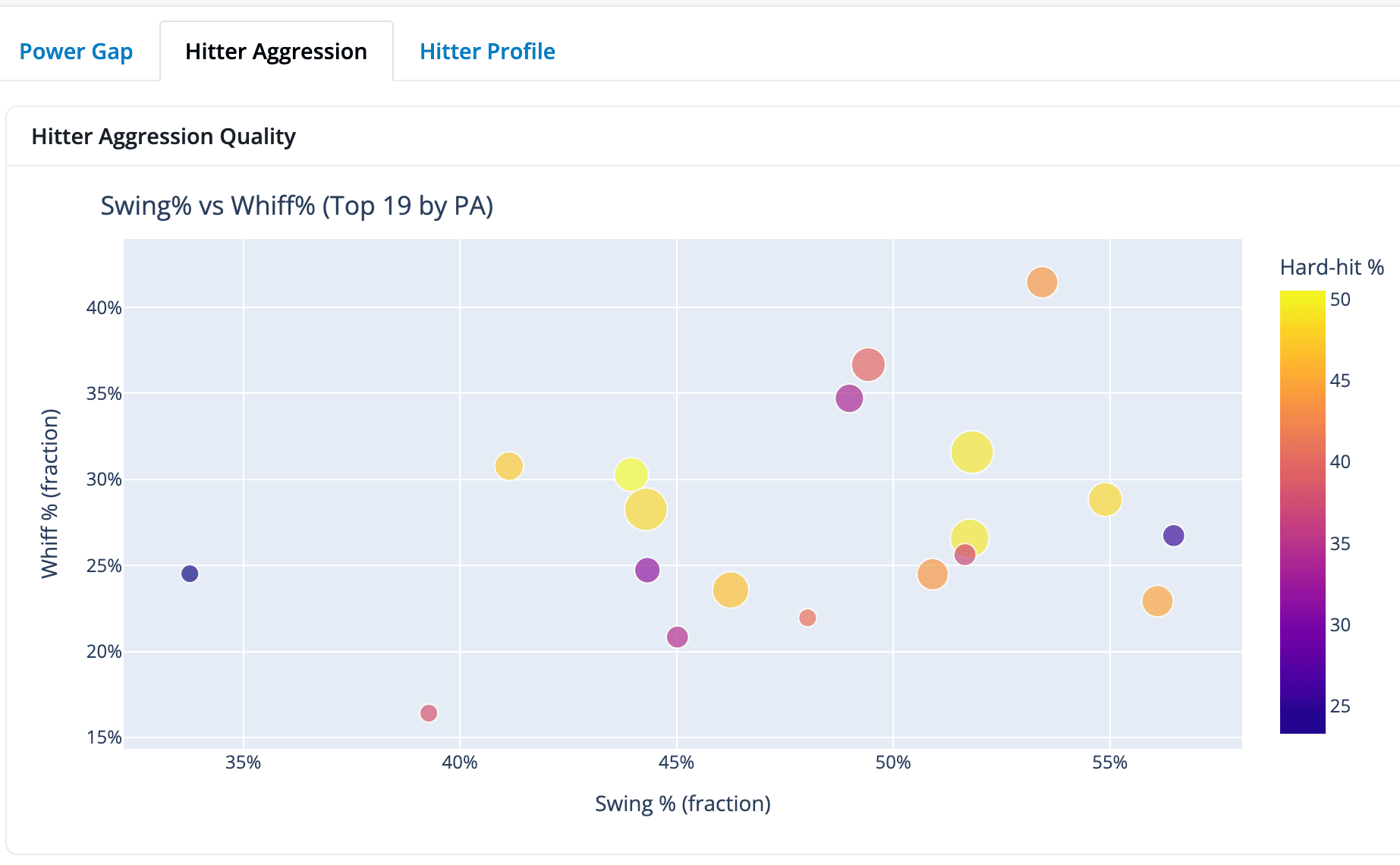Switch to the Power Gap tab
The image size is (1400, 865).
click(x=77, y=52)
